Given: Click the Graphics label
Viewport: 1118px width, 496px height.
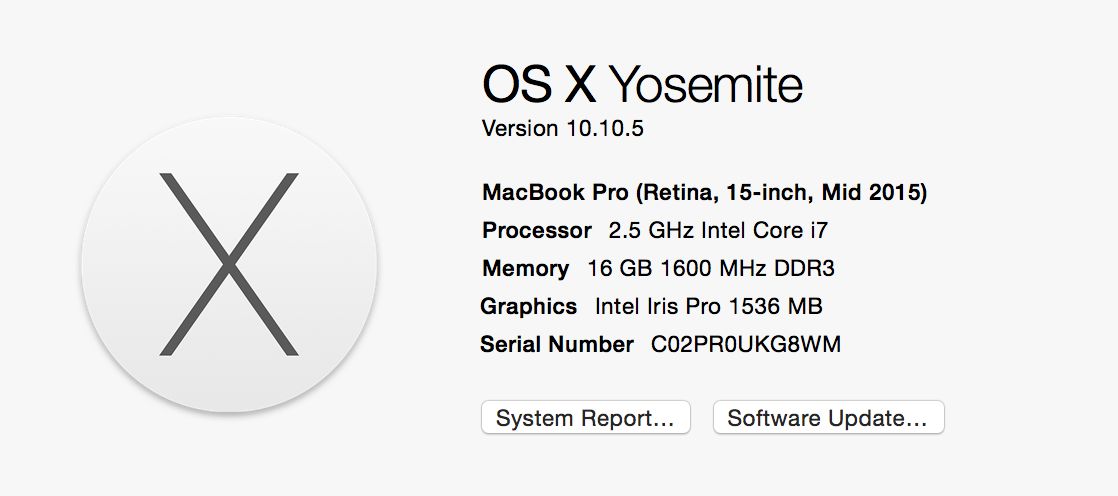Looking at the screenshot, I should click(x=529, y=306).
